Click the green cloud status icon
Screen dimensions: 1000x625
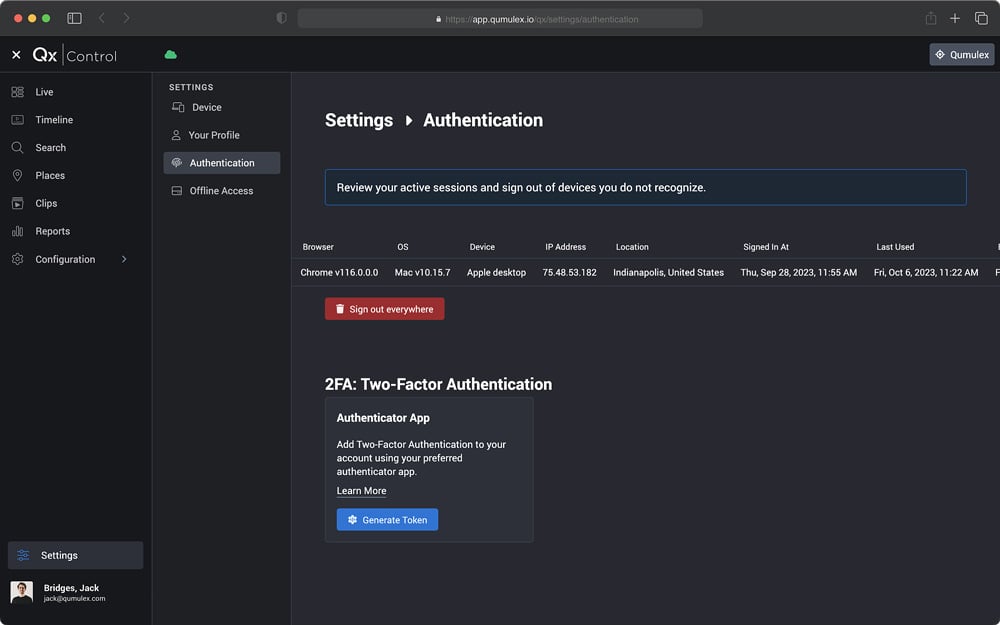[170, 55]
